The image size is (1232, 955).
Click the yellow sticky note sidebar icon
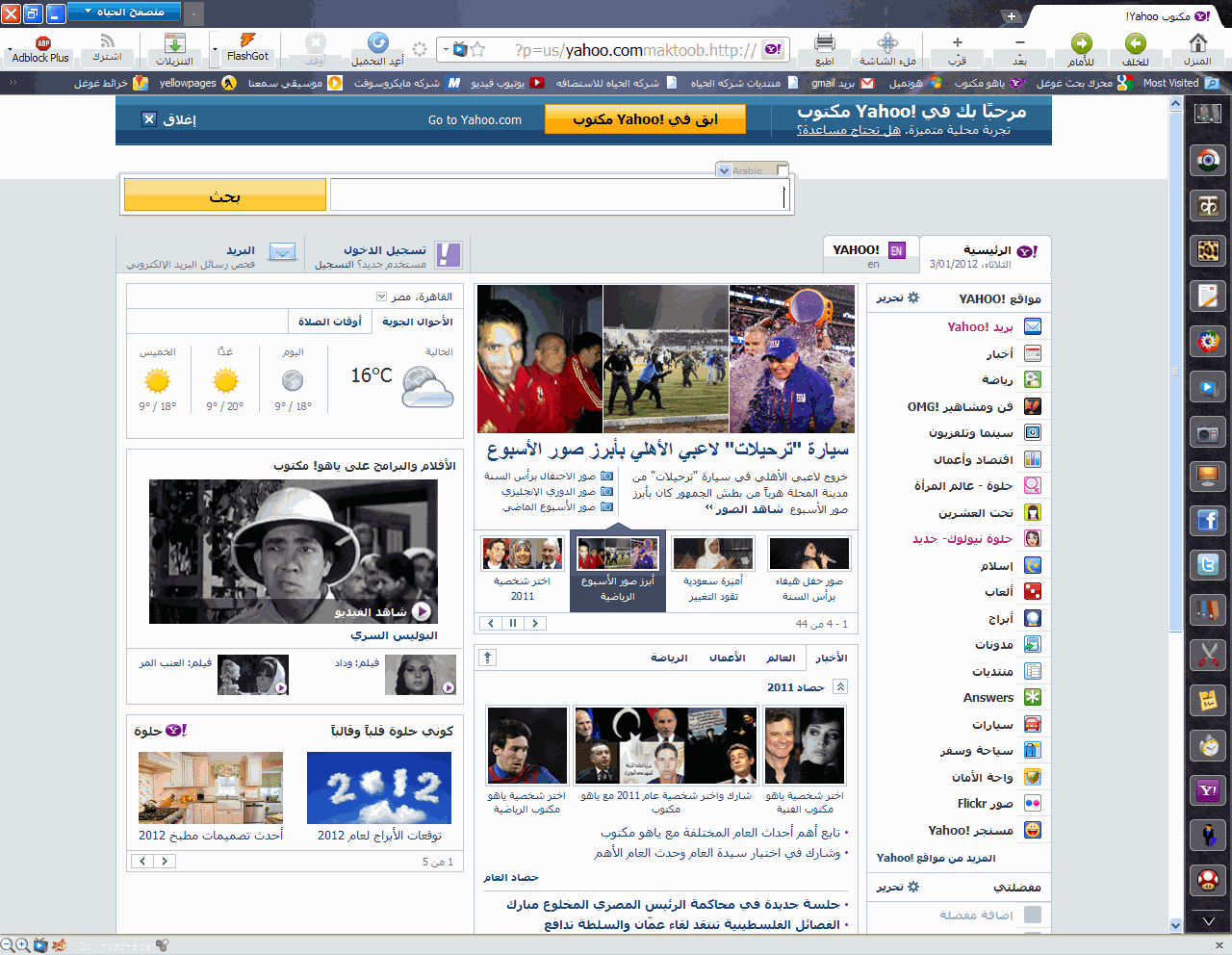click(x=1208, y=700)
